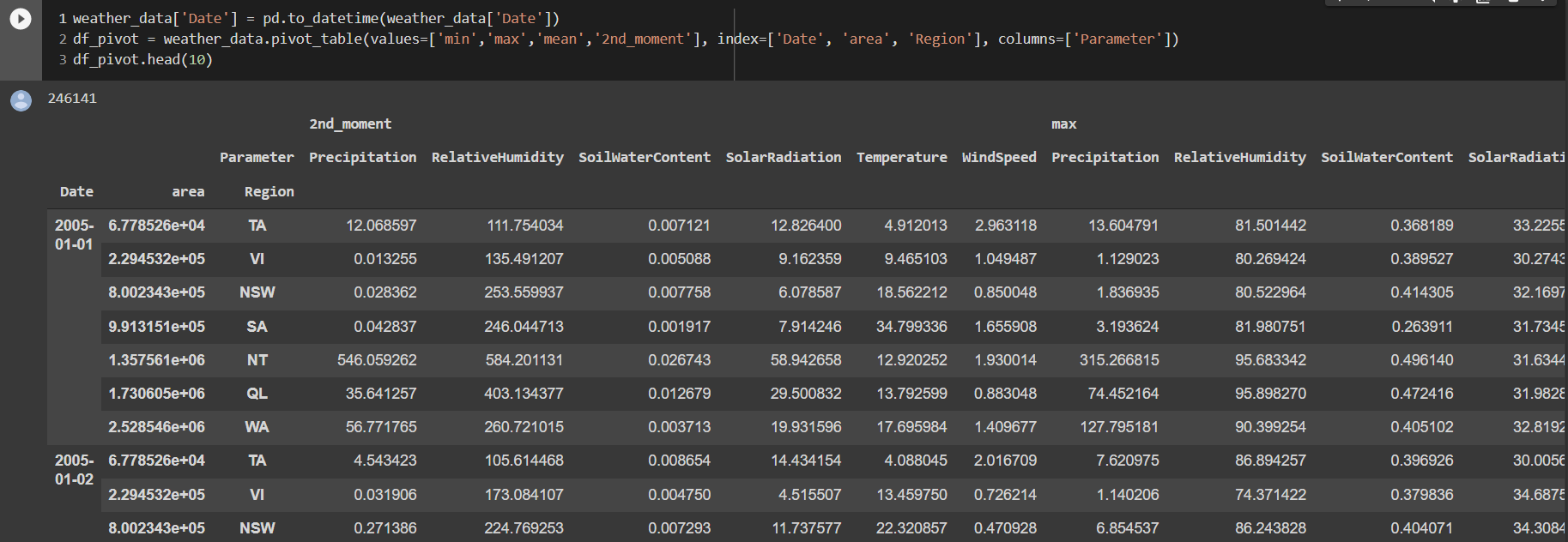Click the SoilWaterContent header under 2nd_moment
The image size is (1568, 542).
pyautogui.click(x=645, y=157)
